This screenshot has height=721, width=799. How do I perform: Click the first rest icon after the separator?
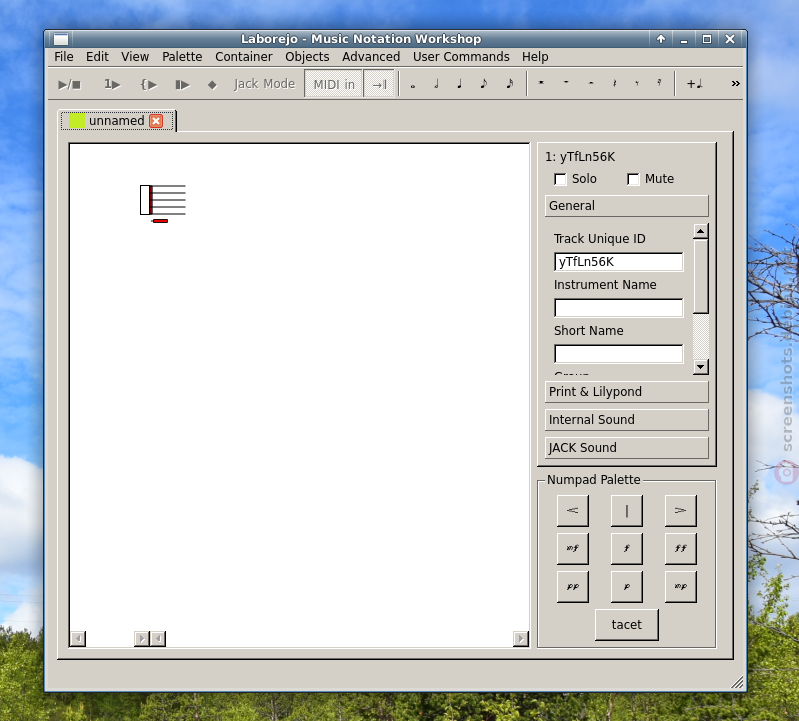point(541,83)
